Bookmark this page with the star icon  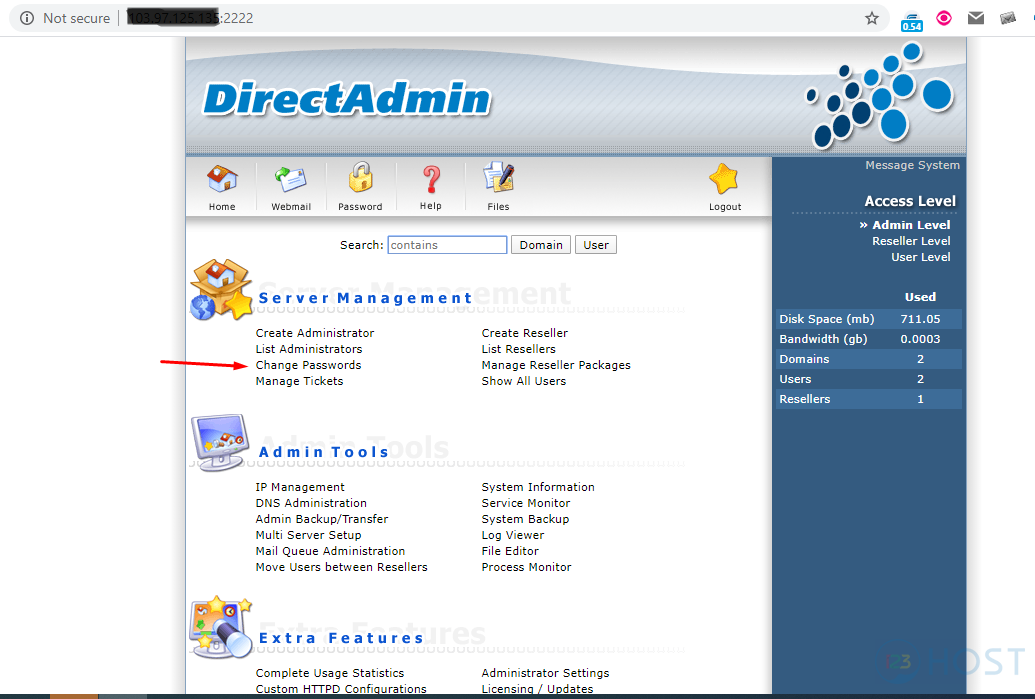tap(872, 18)
